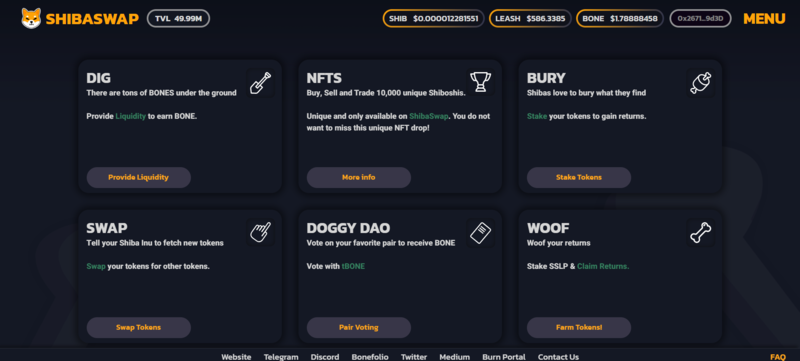This screenshot has height=361, width=800.
Task: Open the Discord footer link
Action: point(325,357)
